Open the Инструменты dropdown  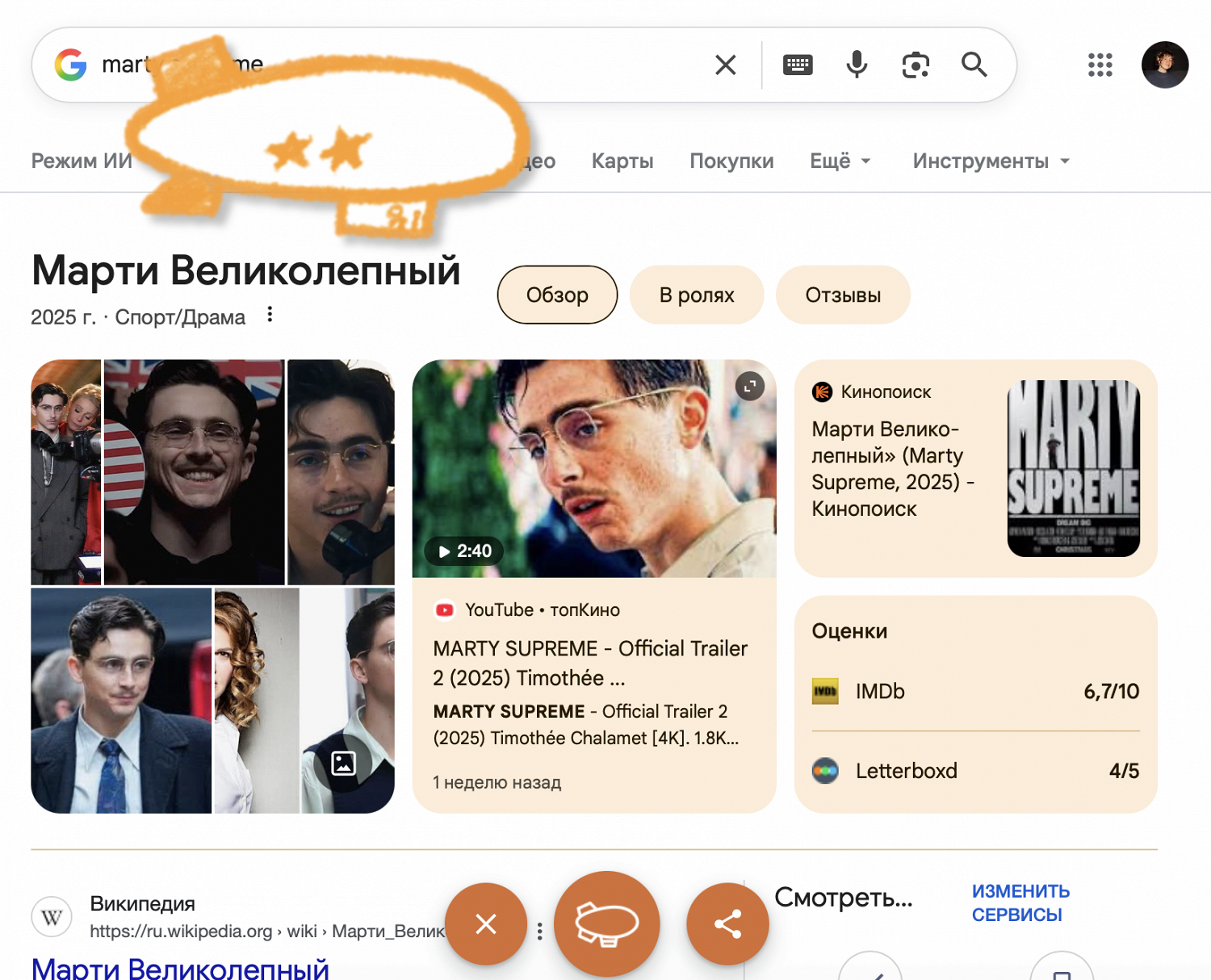click(x=991, y=161)
